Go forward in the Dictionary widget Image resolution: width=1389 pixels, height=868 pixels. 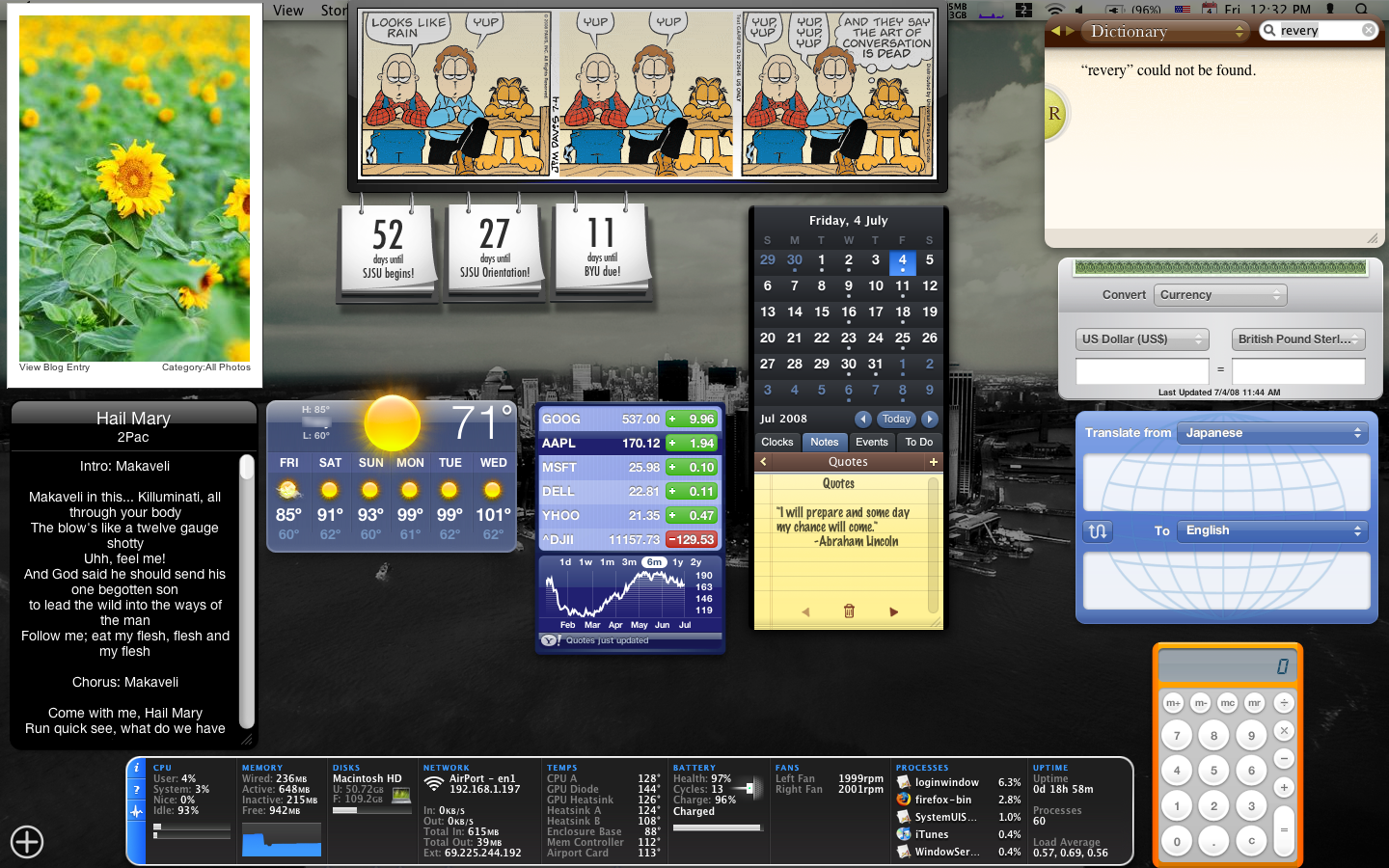tap(1070, 31)
